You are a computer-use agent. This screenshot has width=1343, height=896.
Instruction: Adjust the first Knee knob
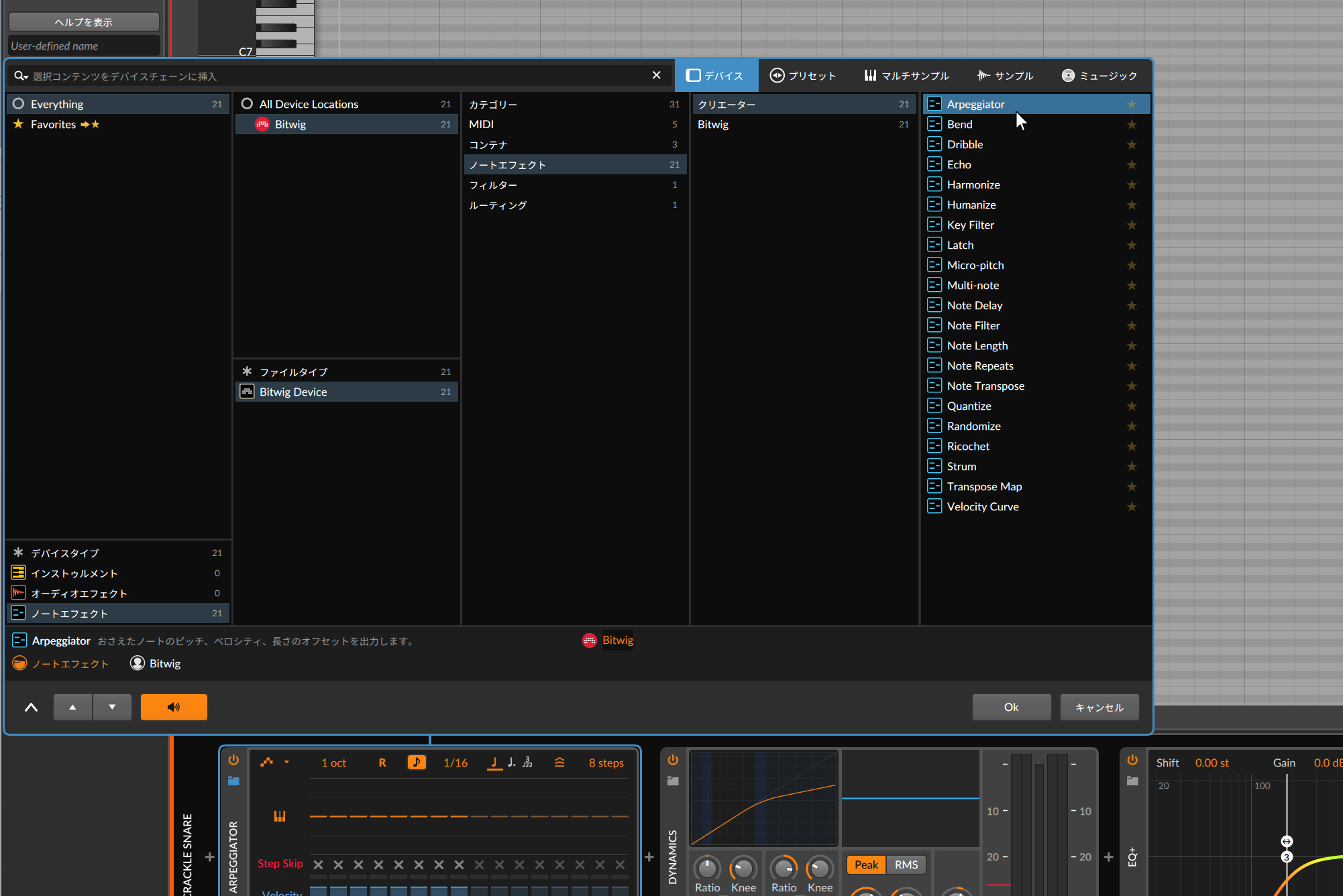743,868
